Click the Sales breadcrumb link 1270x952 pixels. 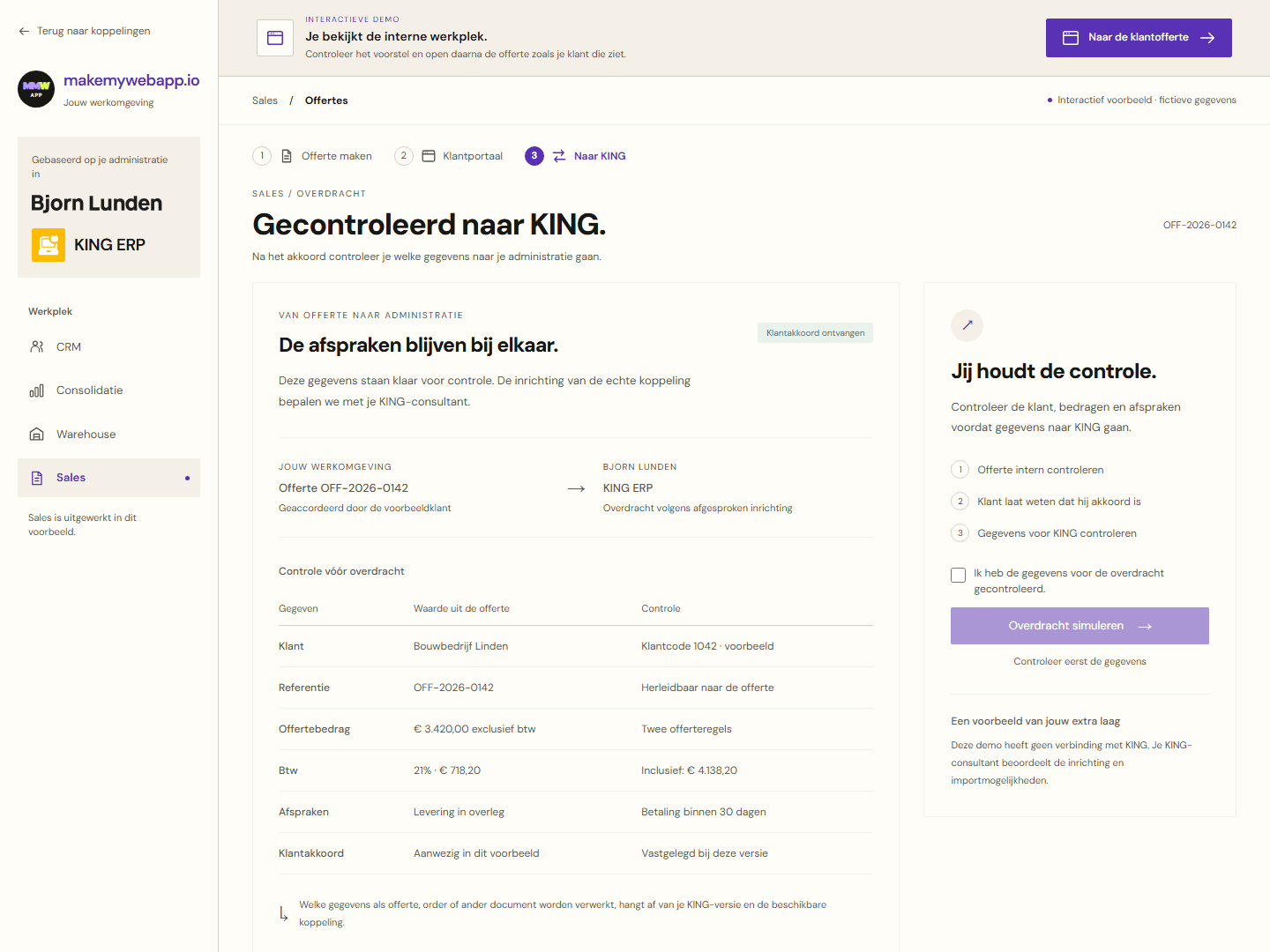coord(265,100)
